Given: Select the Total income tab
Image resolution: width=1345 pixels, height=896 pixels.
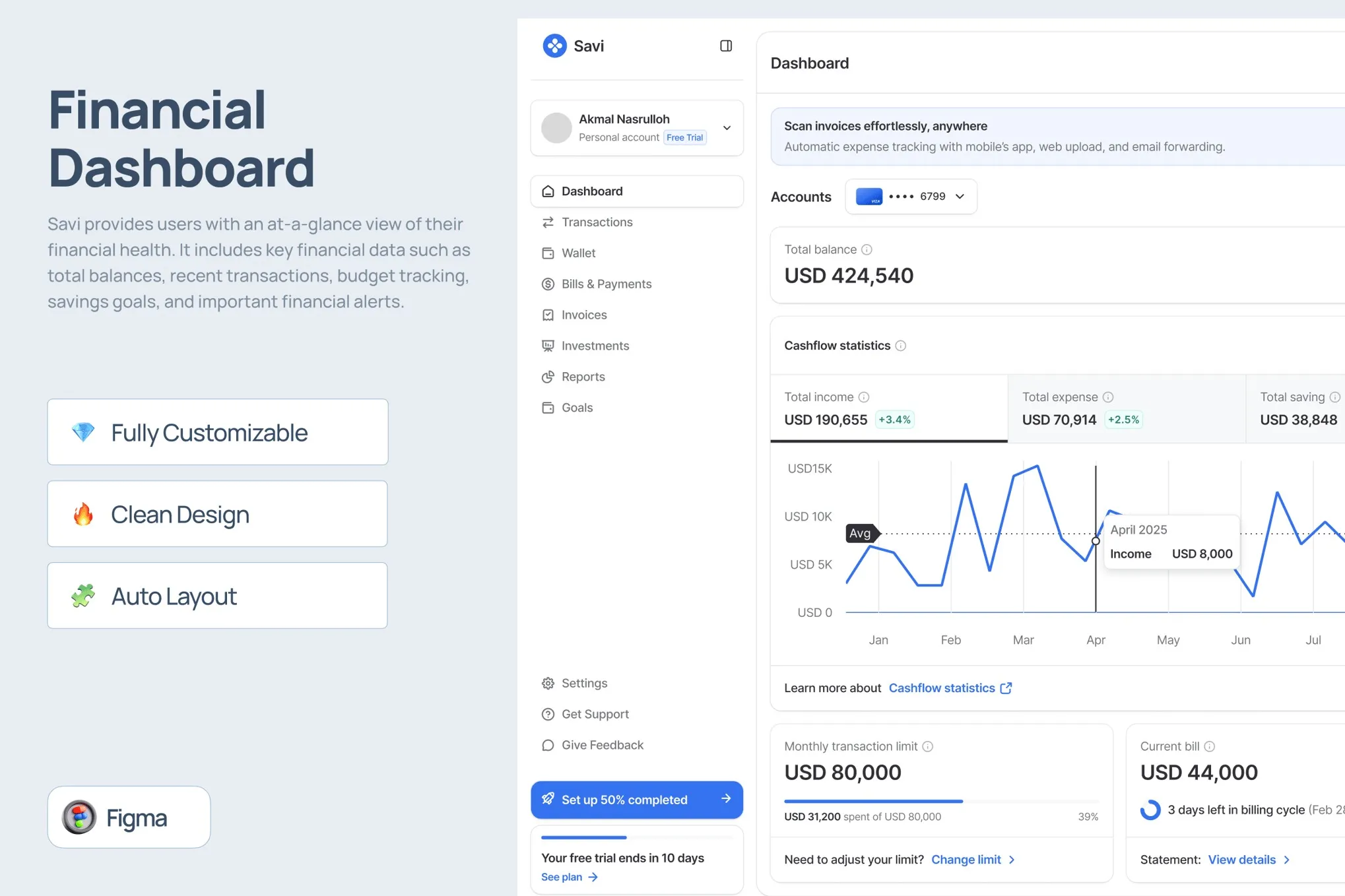Looking at the screenshot, I should 889,408.
